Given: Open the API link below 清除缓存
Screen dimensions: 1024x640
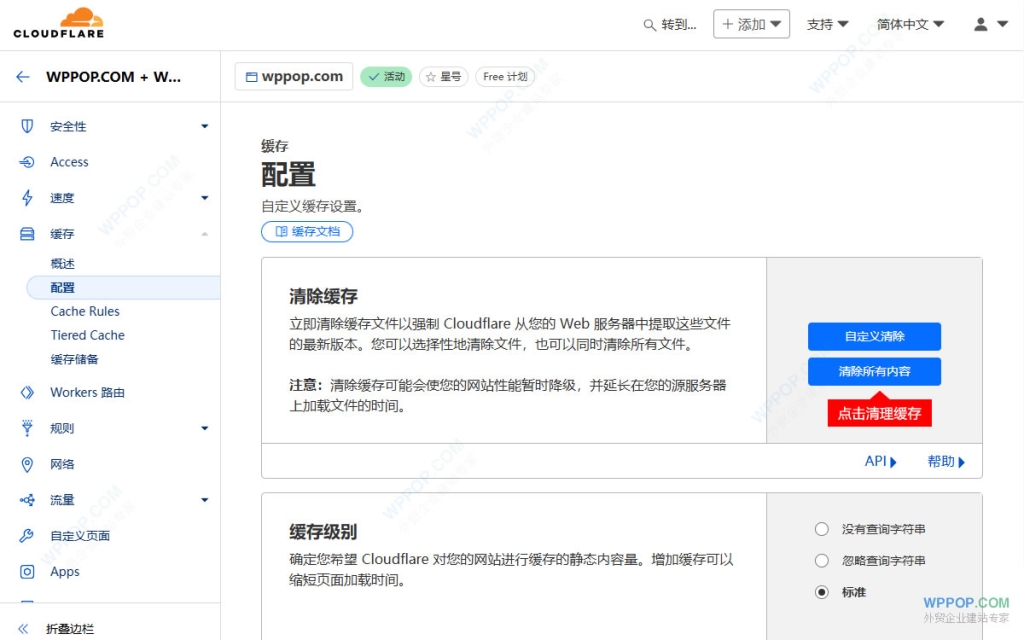Looking at the screenshot, I should click(x=877, y=461).
